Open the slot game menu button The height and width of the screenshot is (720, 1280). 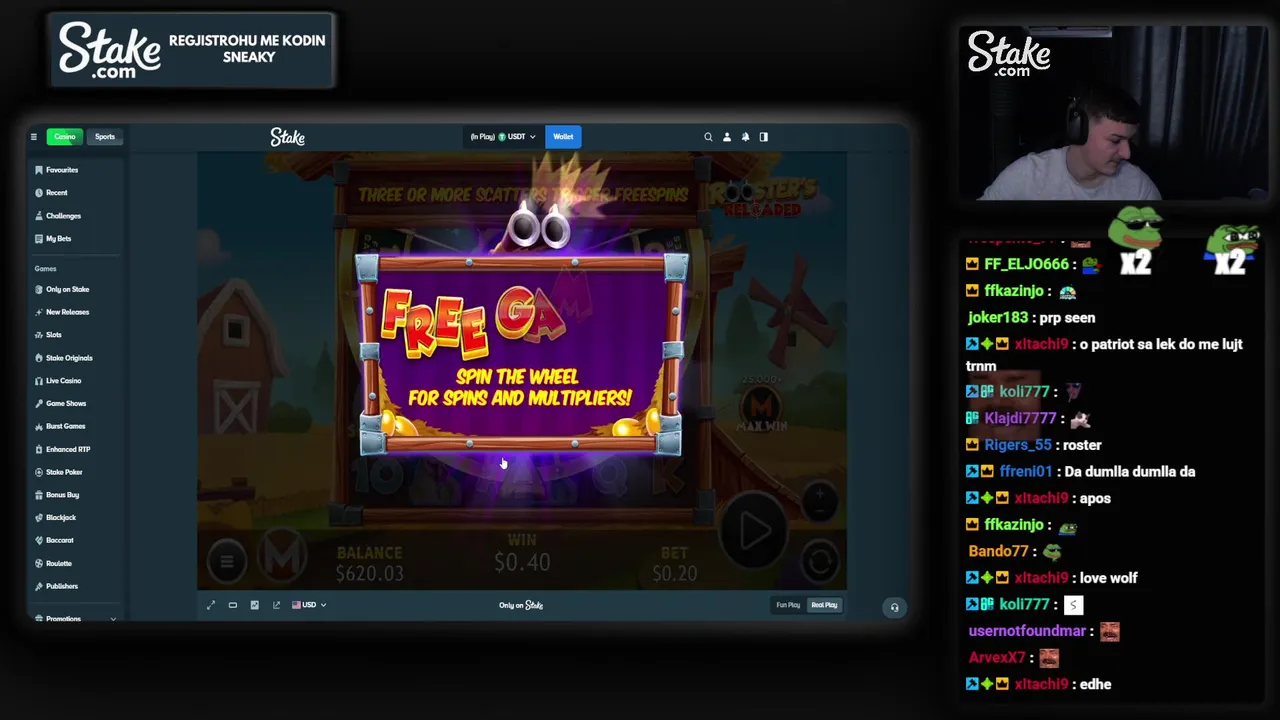pyautogui.click(x=227, y=561)
